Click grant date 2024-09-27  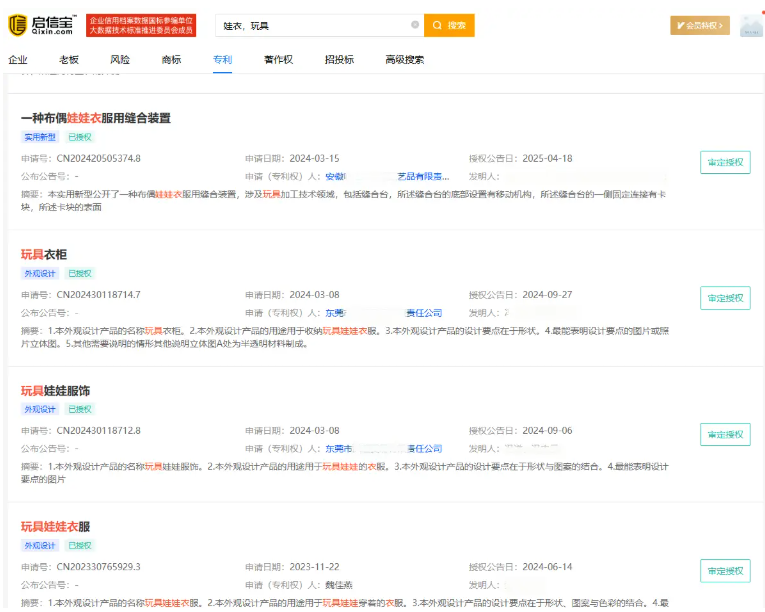[547, 295]
